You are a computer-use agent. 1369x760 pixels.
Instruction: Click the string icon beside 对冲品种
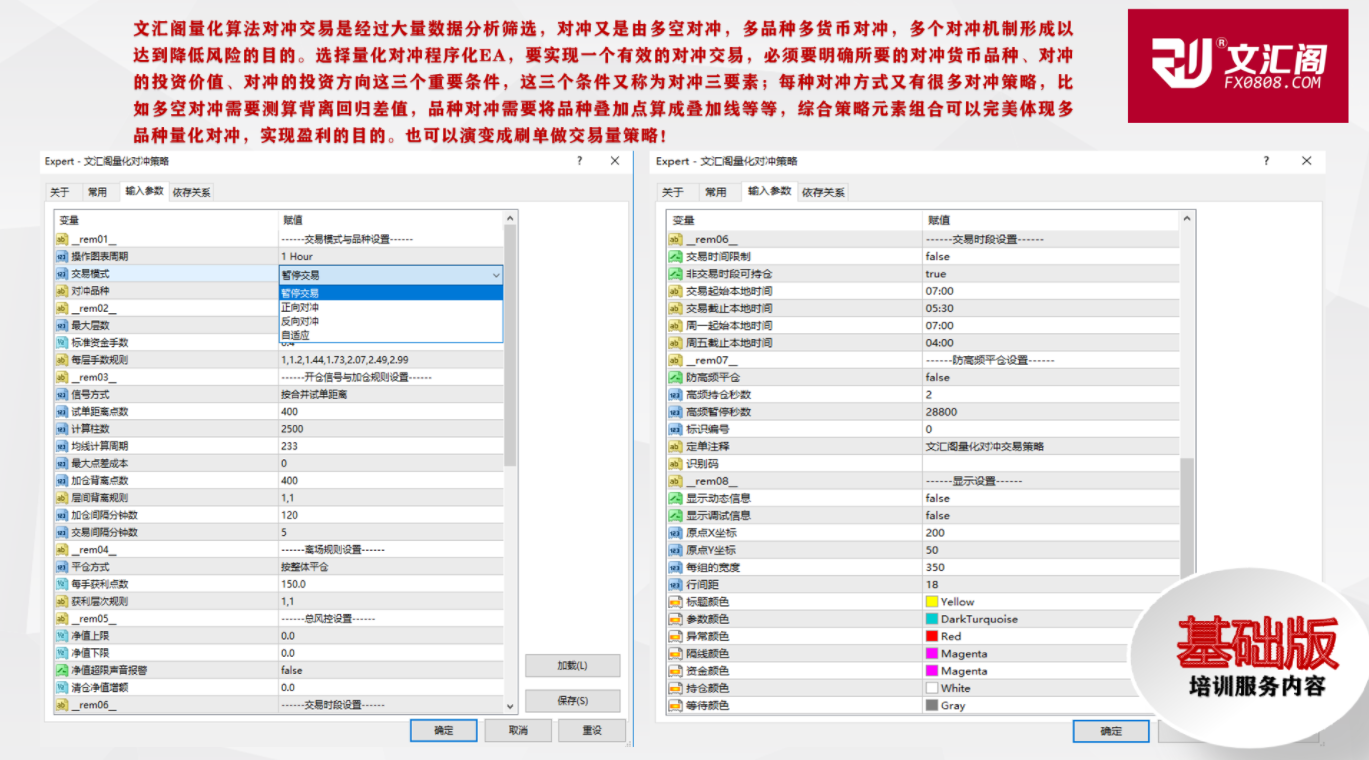click(62, 291)
